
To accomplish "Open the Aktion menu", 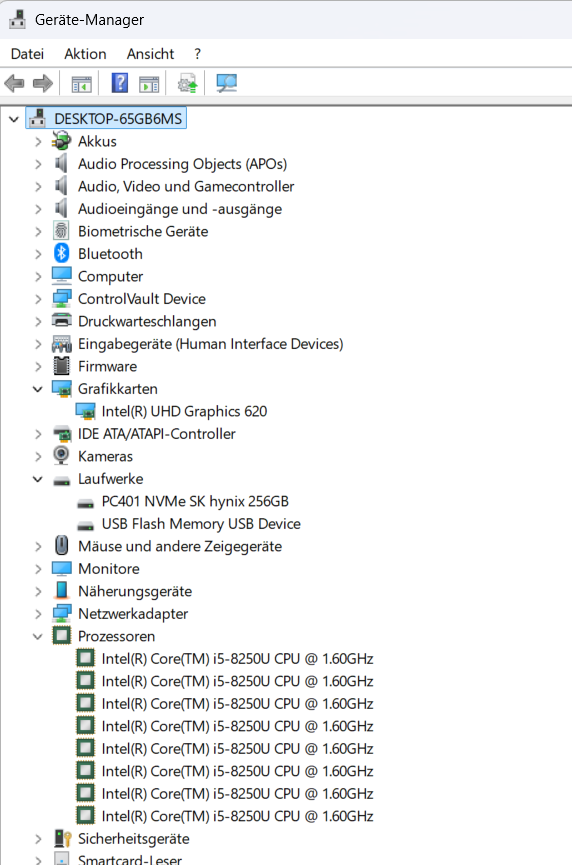I will tap(85, 54).
